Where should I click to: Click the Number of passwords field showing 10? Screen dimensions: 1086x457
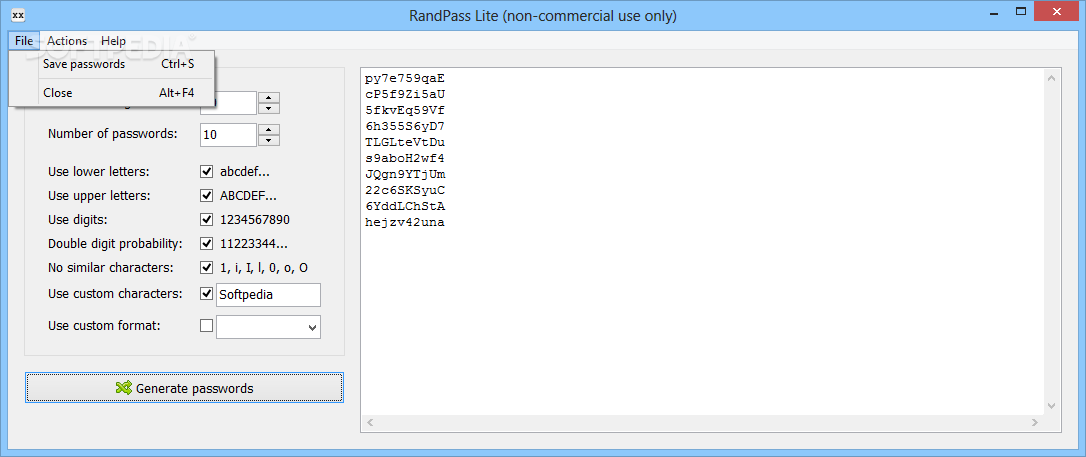point(229,135)
